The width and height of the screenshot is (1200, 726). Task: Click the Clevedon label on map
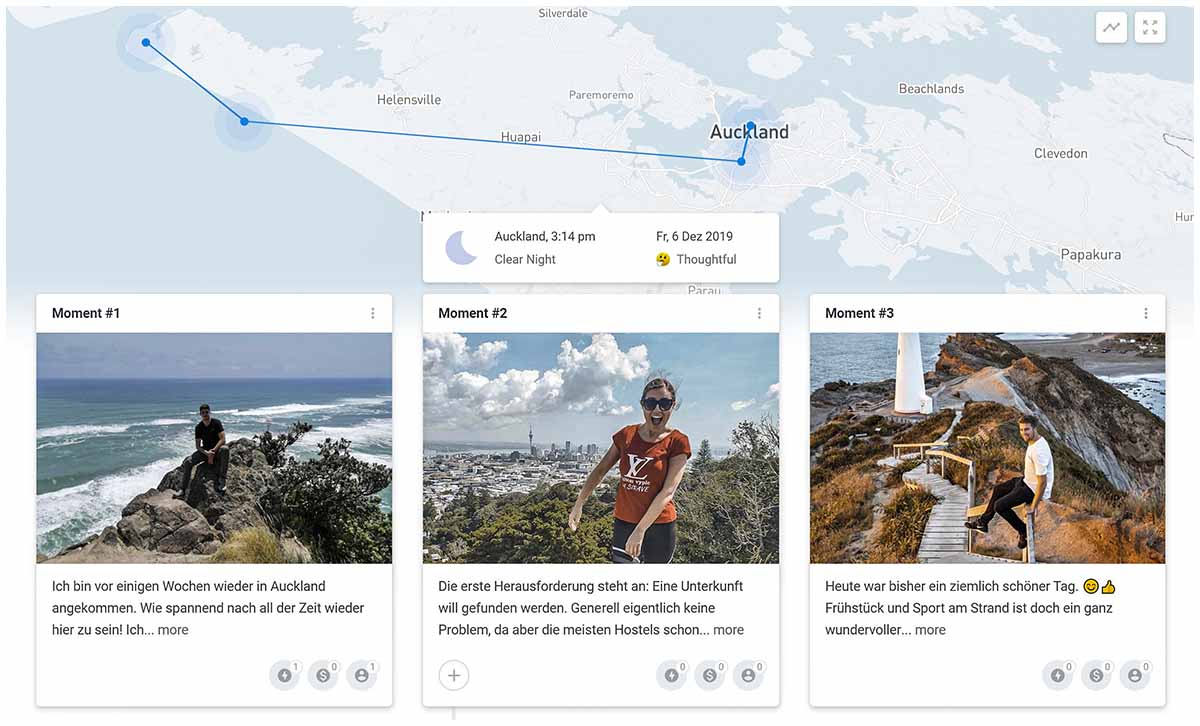(1061, 154)
